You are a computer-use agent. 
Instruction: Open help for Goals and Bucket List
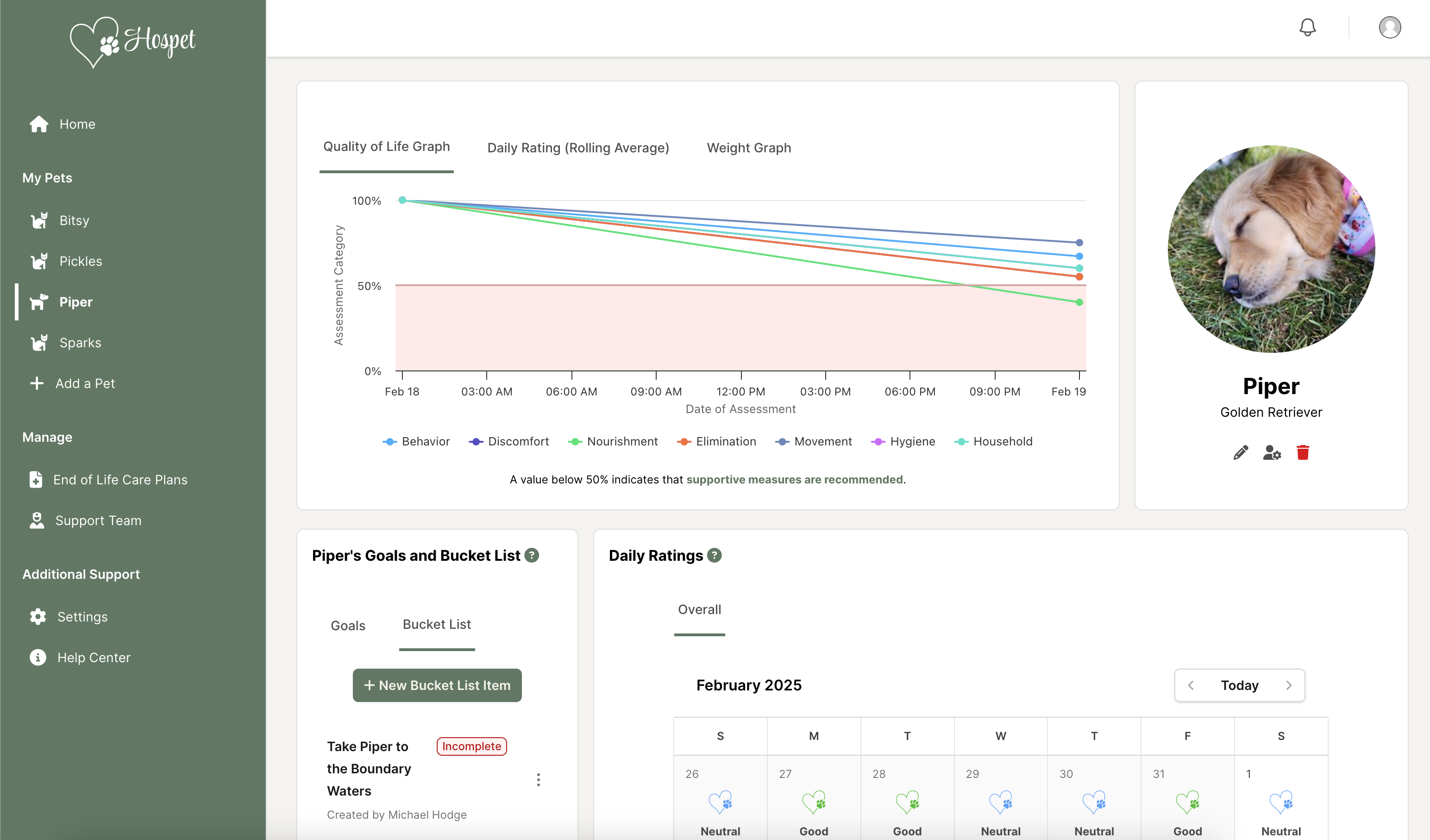coord(532,555)
